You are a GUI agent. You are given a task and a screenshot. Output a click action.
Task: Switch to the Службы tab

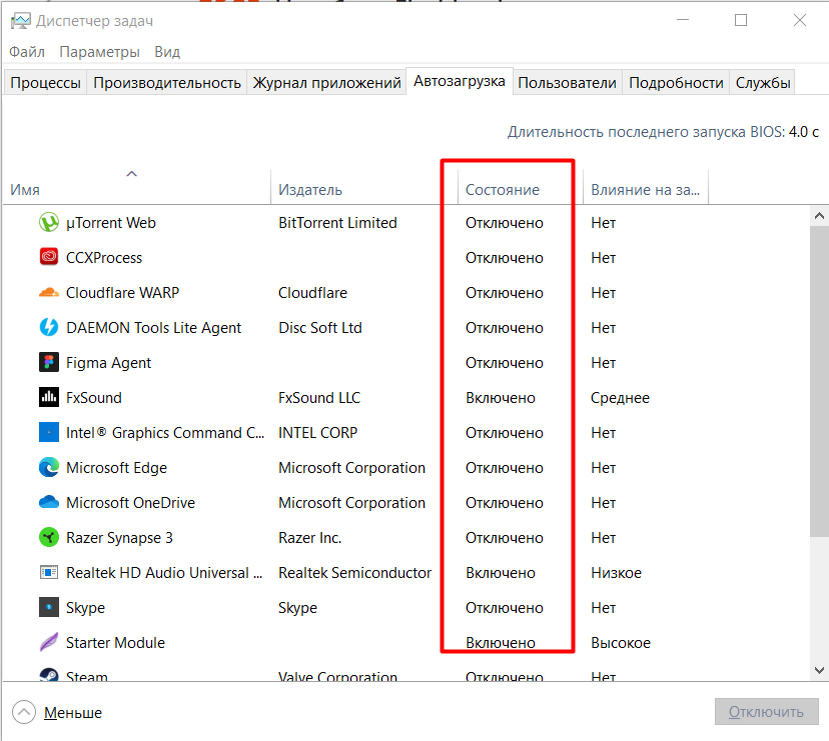click(x=763, y=83)
